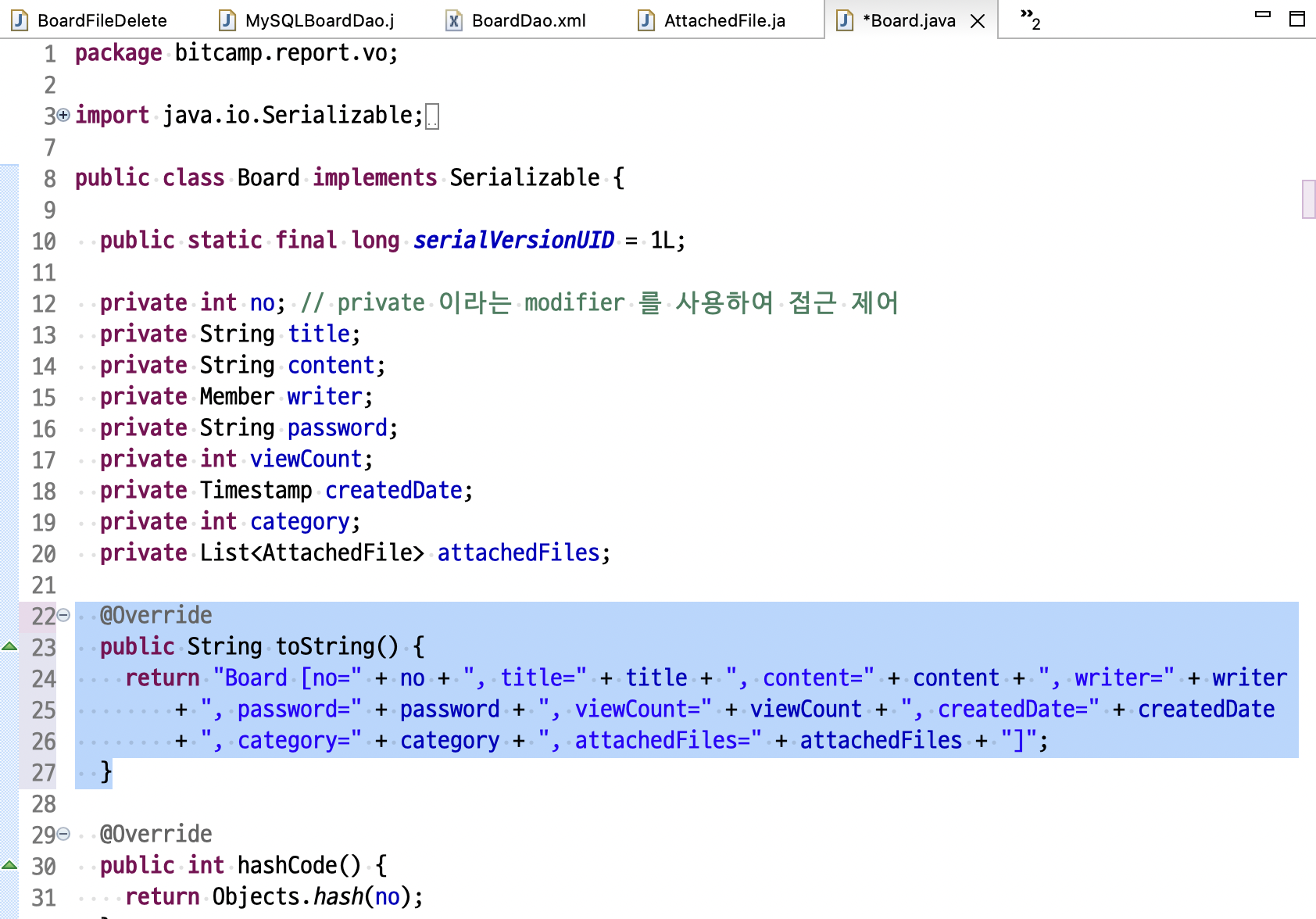The image size is (1316, 919).
Task: Click the serialVersionUID field name
Action: click(x=513, y=240)
